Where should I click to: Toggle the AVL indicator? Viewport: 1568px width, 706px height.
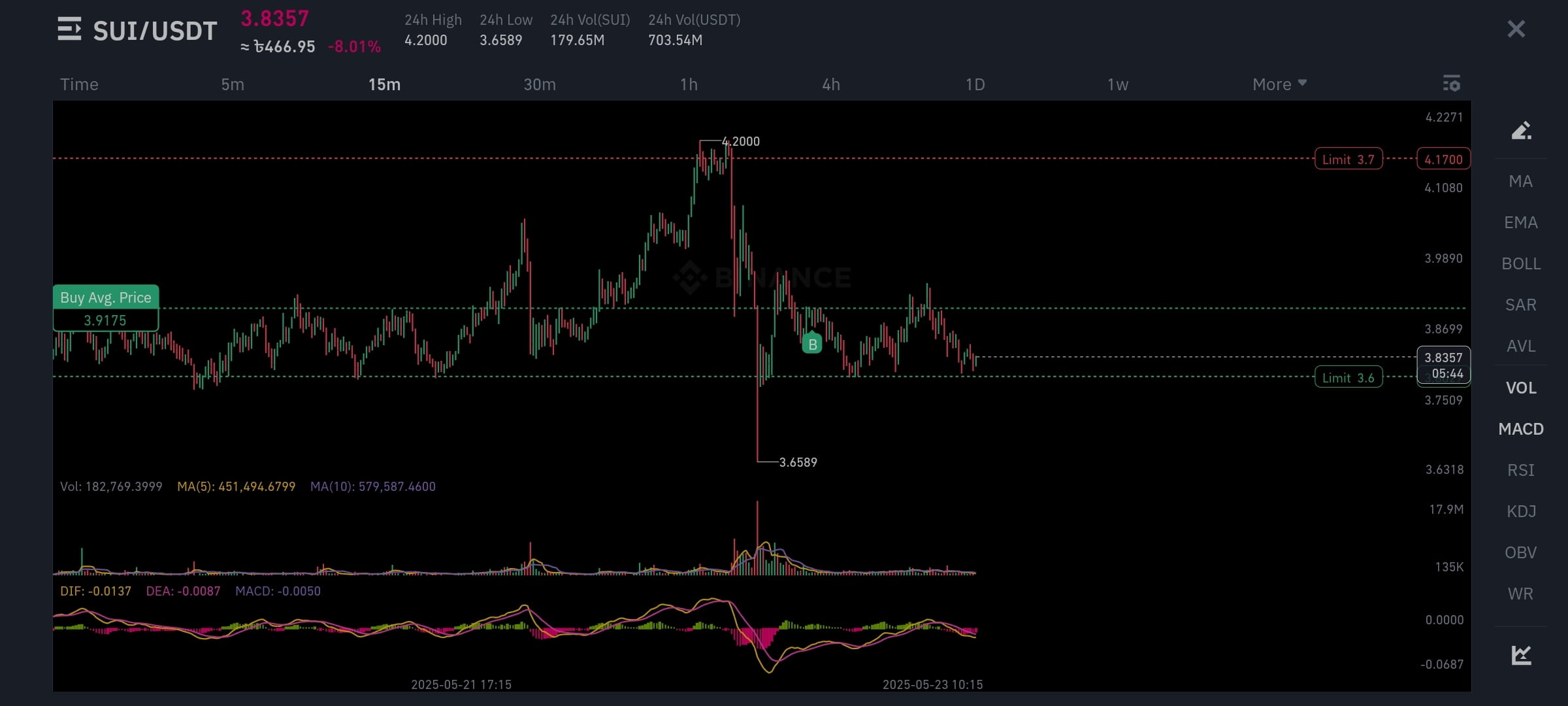coord(1520,346)
